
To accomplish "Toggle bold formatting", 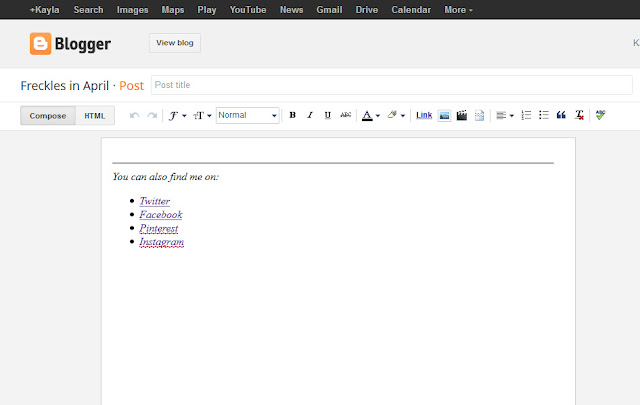I will click(x=292, y=115).
